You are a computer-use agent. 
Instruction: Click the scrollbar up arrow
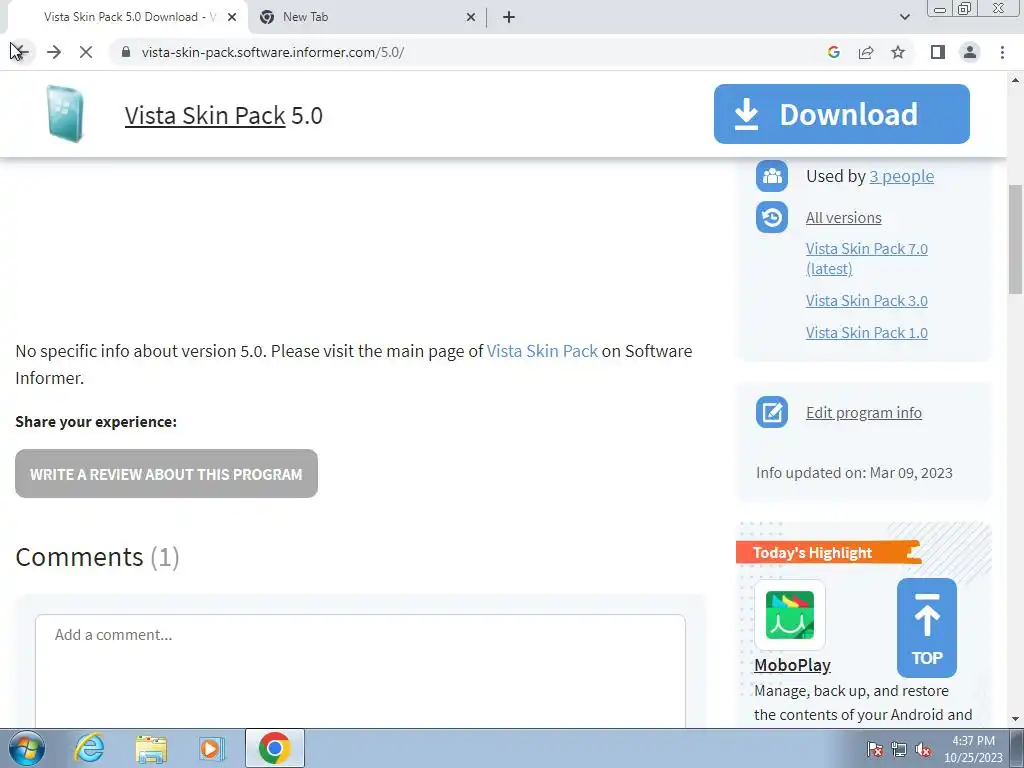click(1016, 80)
